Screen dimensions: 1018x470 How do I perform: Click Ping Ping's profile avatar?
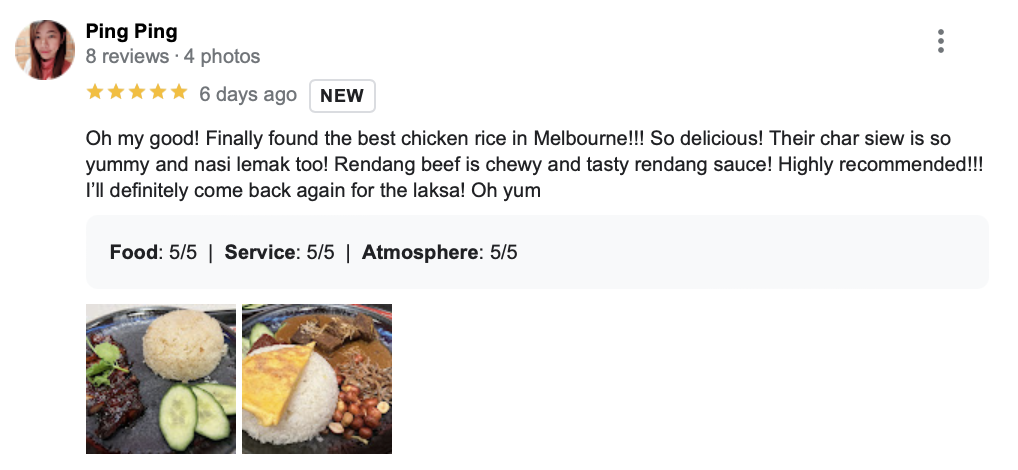pyautogui.click(x=45, y=50)
